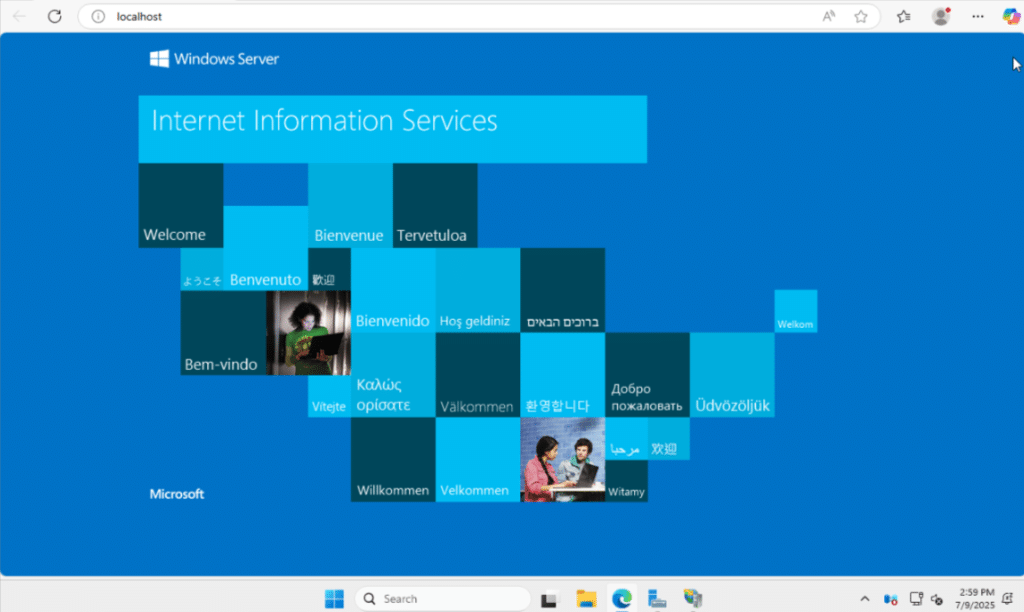Click the Windows Server logo on the page

point(213,59)
